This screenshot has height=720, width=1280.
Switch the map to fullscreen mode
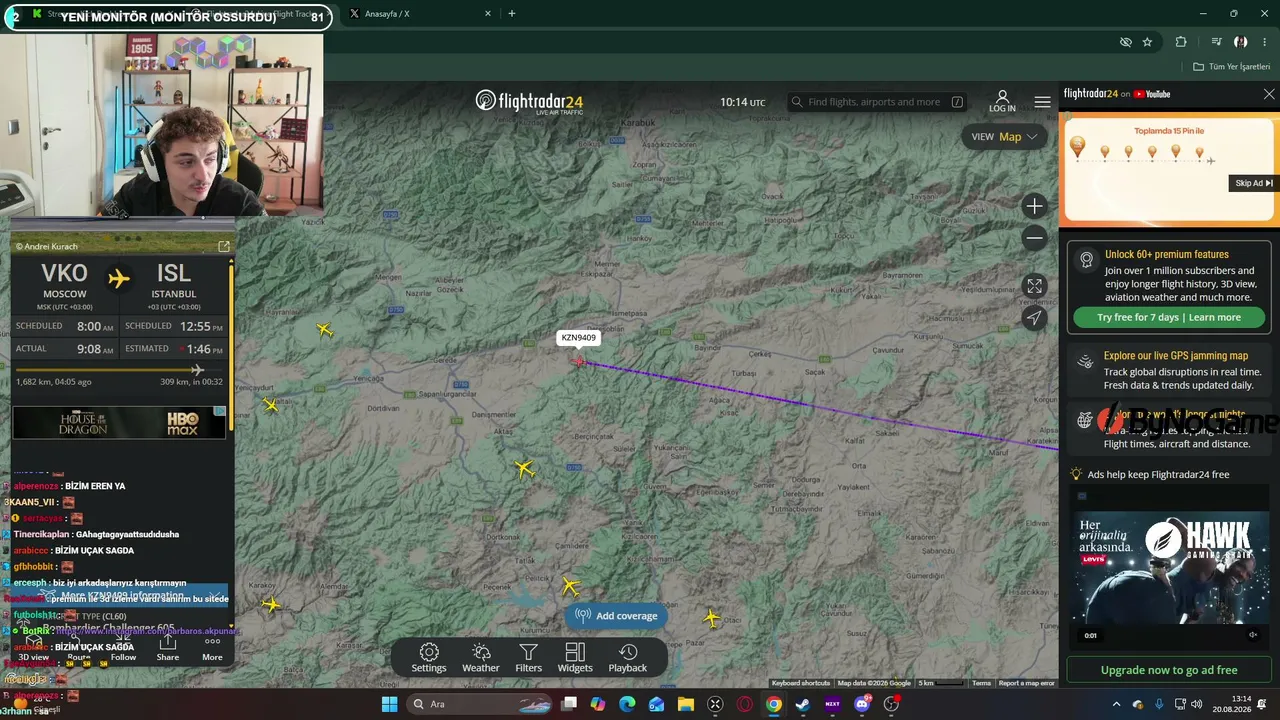(1034, 286)
